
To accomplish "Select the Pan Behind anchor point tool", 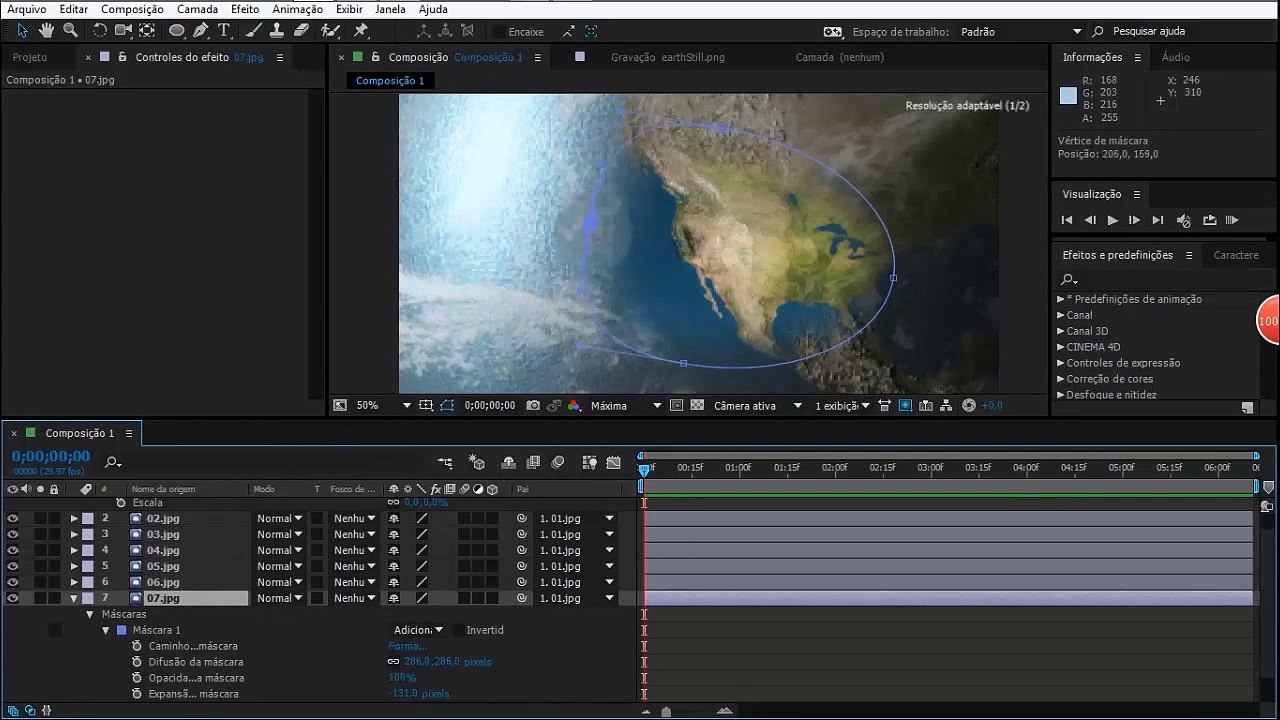I will click(x=147, y=31).
